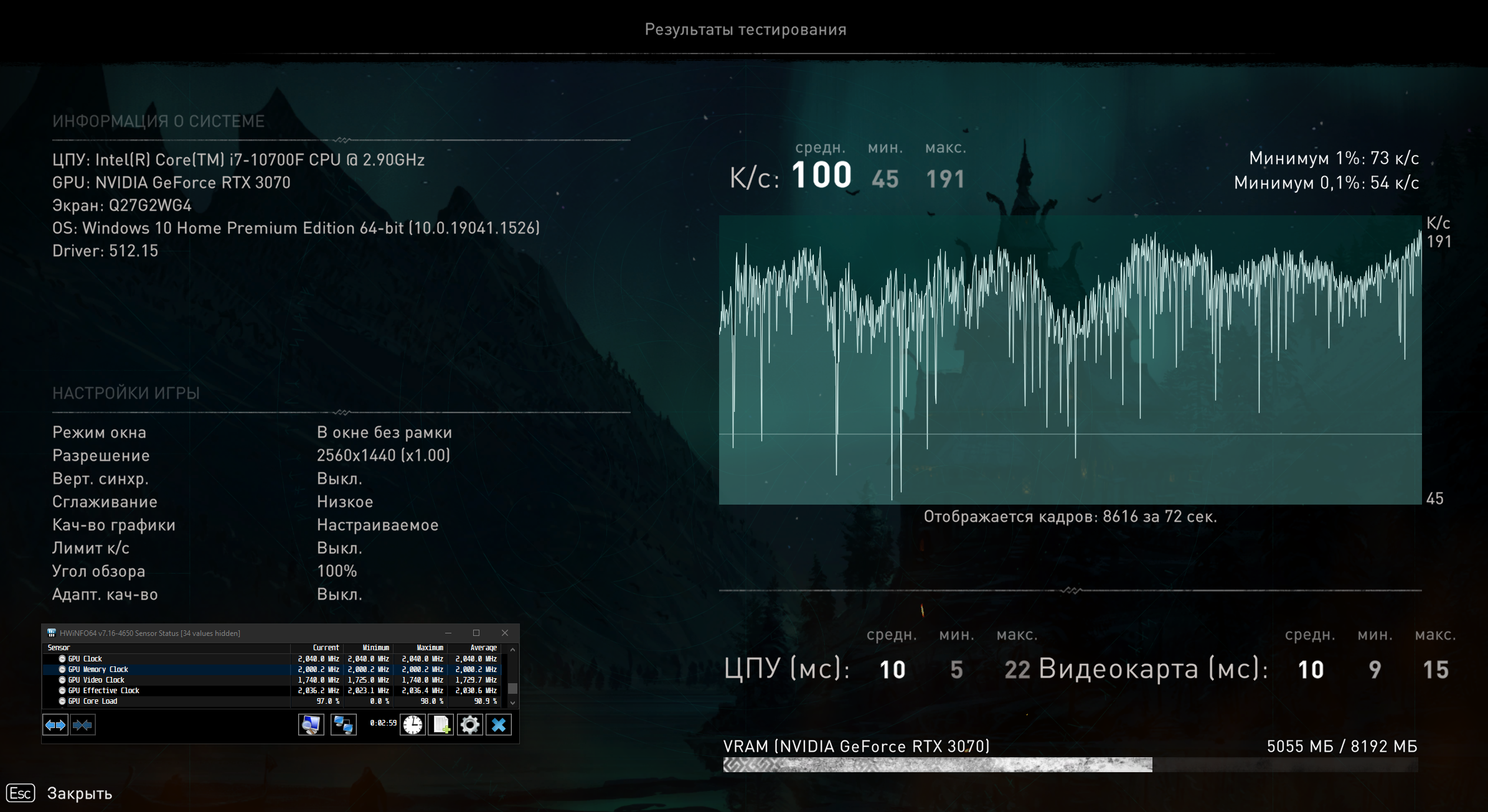The width and height of the screenshot is (1488, 812).
Task: Click the blue X close sensors button
Action: click(x=499, y=725)
